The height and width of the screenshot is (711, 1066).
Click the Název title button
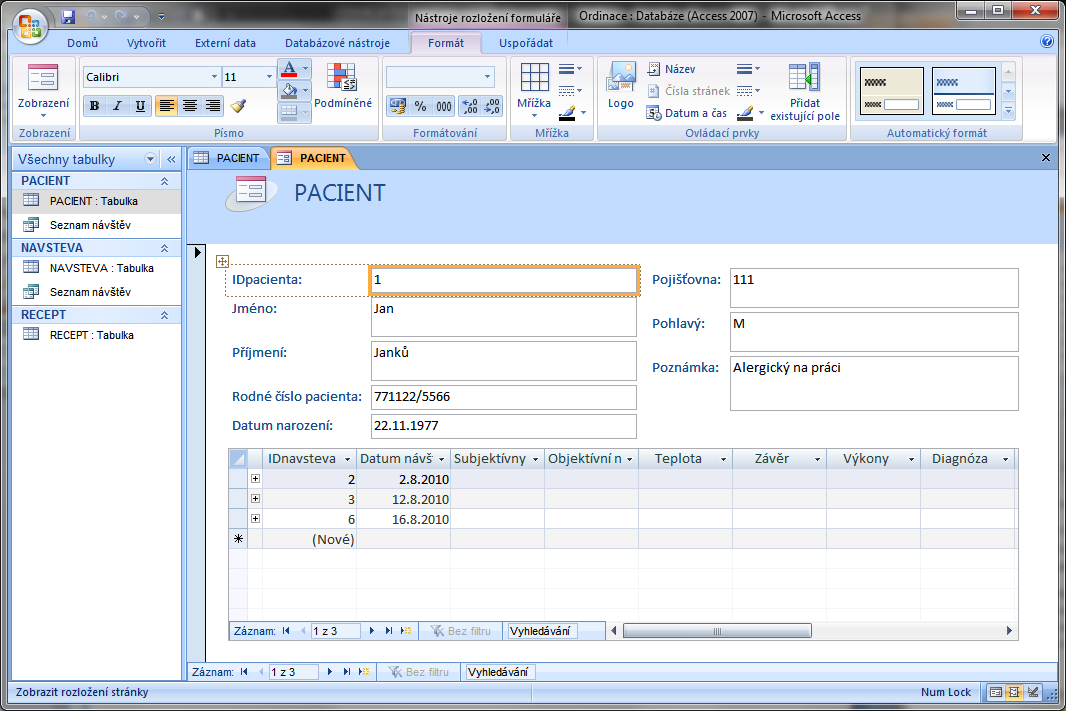671,69
